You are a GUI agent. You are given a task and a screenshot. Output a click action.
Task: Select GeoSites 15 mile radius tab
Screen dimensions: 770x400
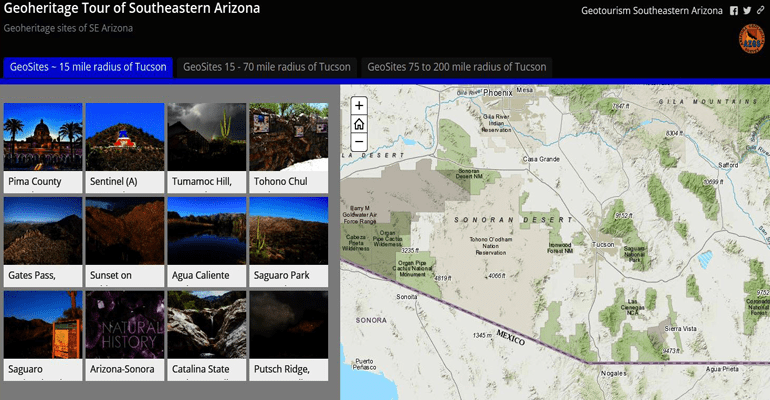point(87,67)
